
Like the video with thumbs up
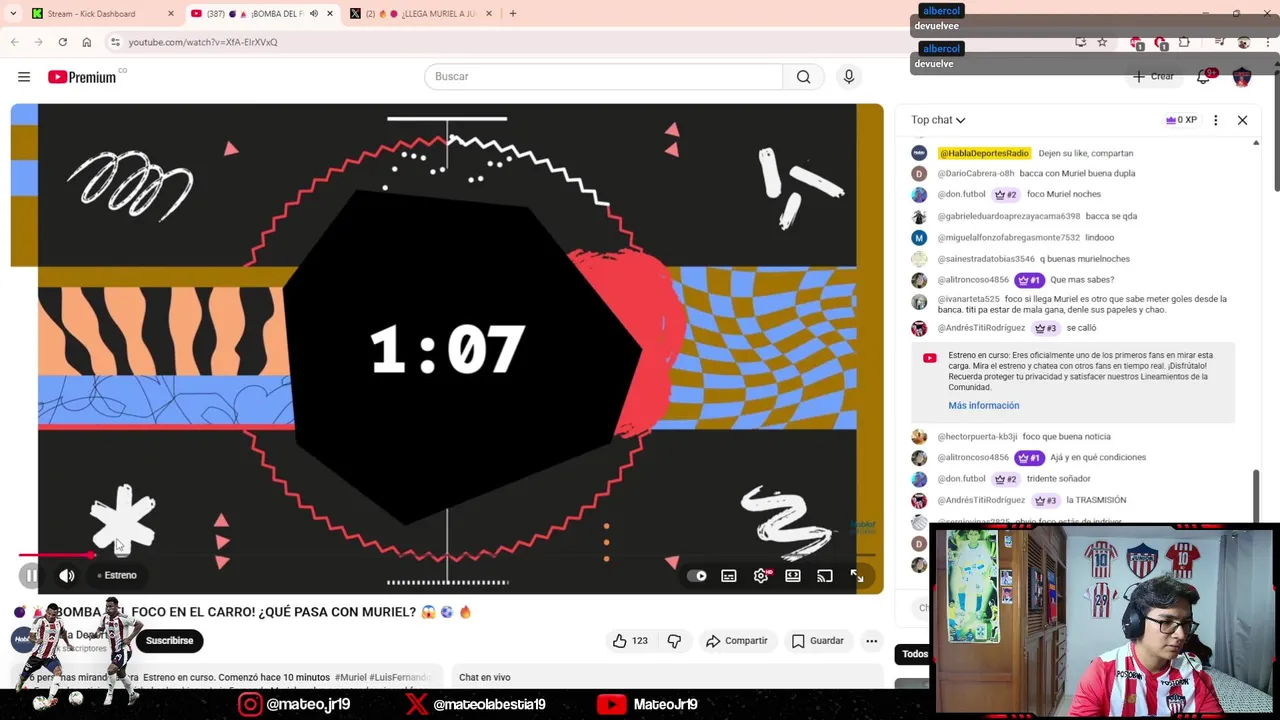click(x=630, y=641)
